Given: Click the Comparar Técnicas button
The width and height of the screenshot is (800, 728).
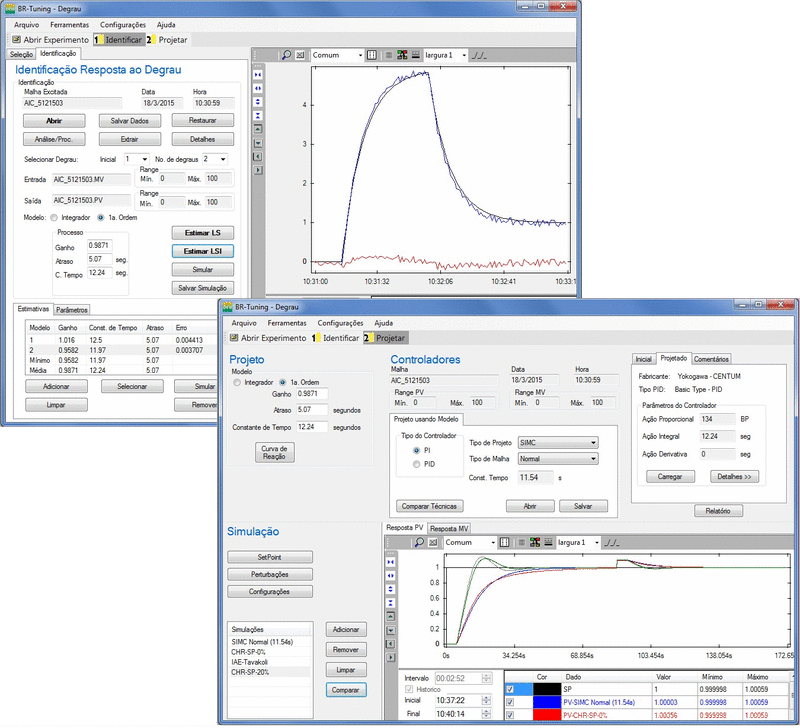Looking at the screenshot, I should pyautogui.click(x=429, y=506).
